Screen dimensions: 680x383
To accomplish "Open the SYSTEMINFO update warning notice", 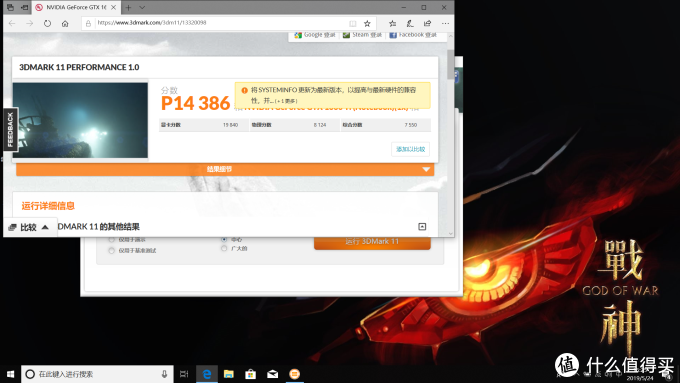I will pyautogui.click(x=333, y=95).
